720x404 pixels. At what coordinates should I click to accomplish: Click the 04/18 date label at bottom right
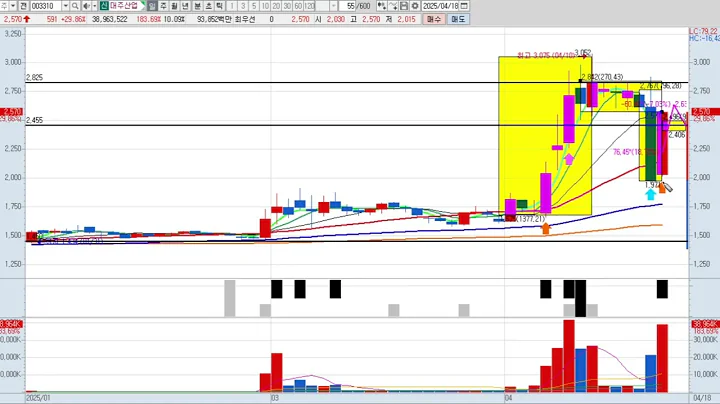click(703, 398)
